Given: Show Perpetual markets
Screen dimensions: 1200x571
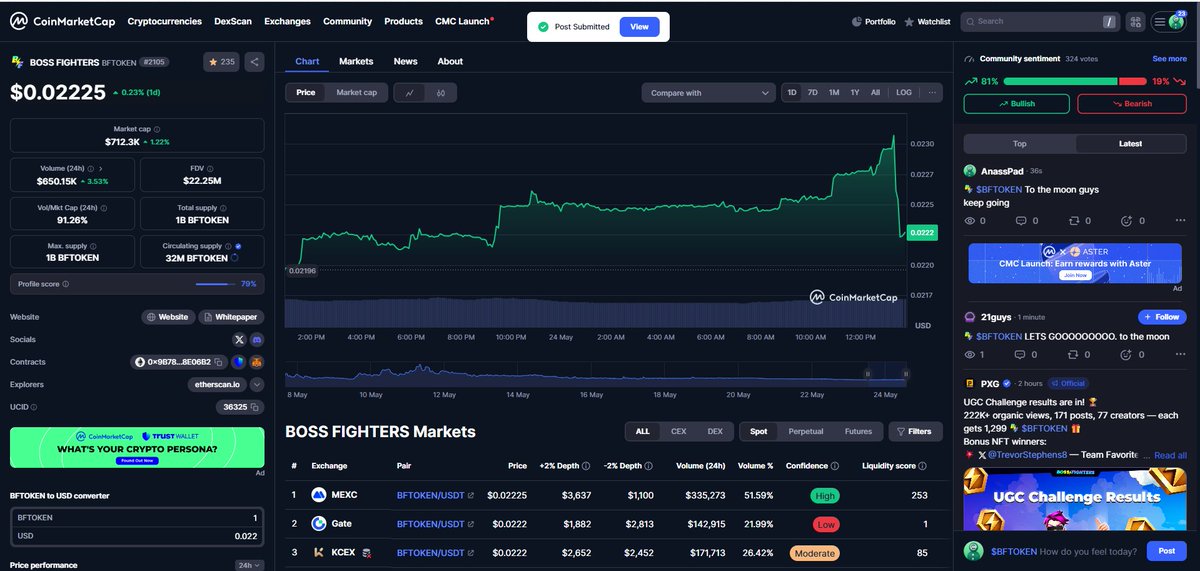Looking at the screenshot, I should click(806, 431).
